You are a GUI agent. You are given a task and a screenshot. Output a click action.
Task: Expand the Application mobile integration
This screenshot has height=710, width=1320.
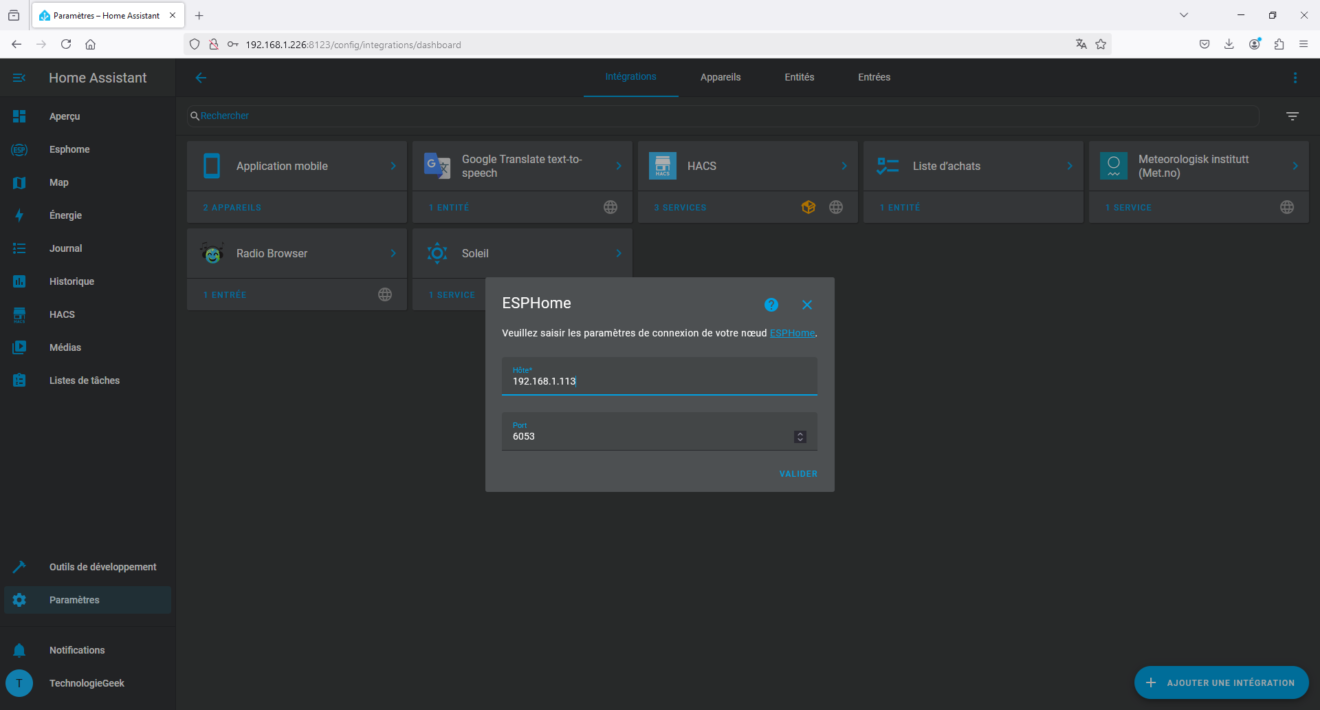[x=393, y=166]
